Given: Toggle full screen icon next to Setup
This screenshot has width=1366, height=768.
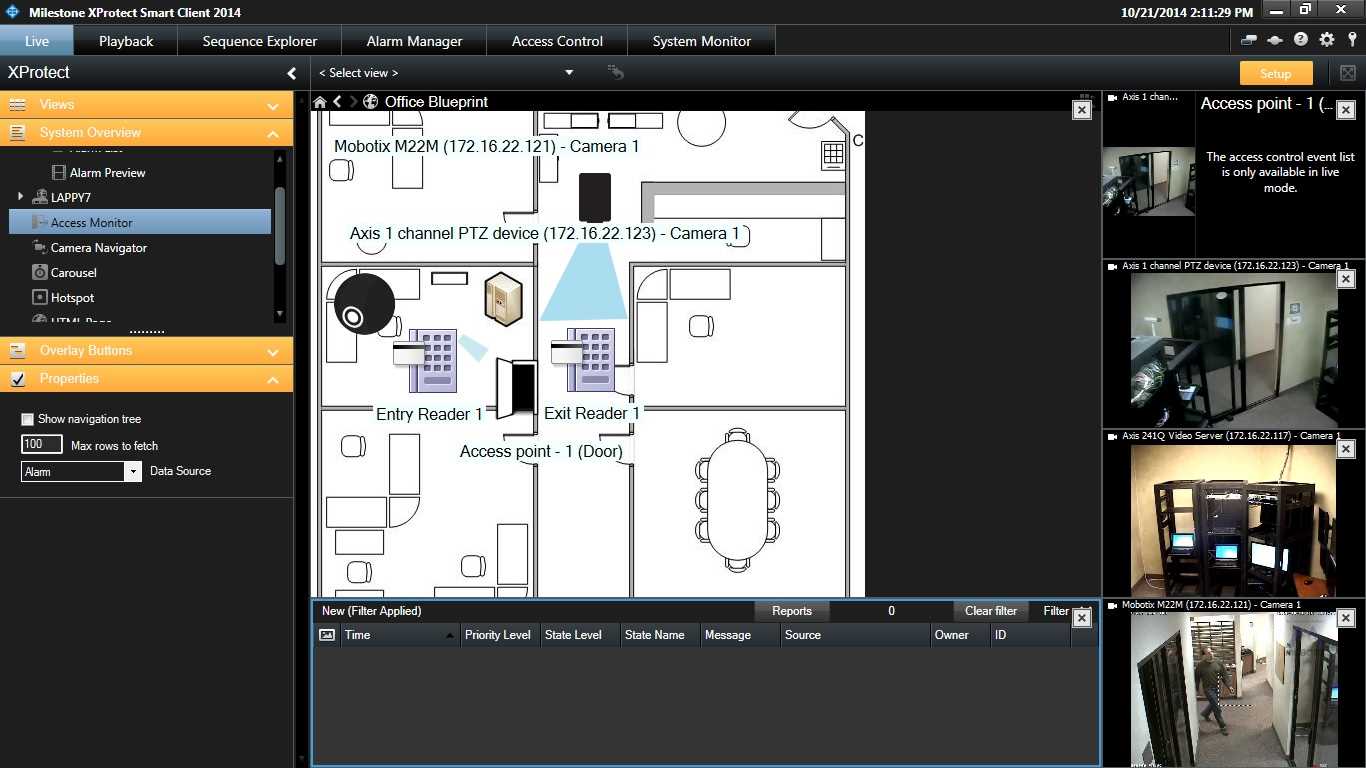Looking at the screenshot, I should tap(1348, 73).
